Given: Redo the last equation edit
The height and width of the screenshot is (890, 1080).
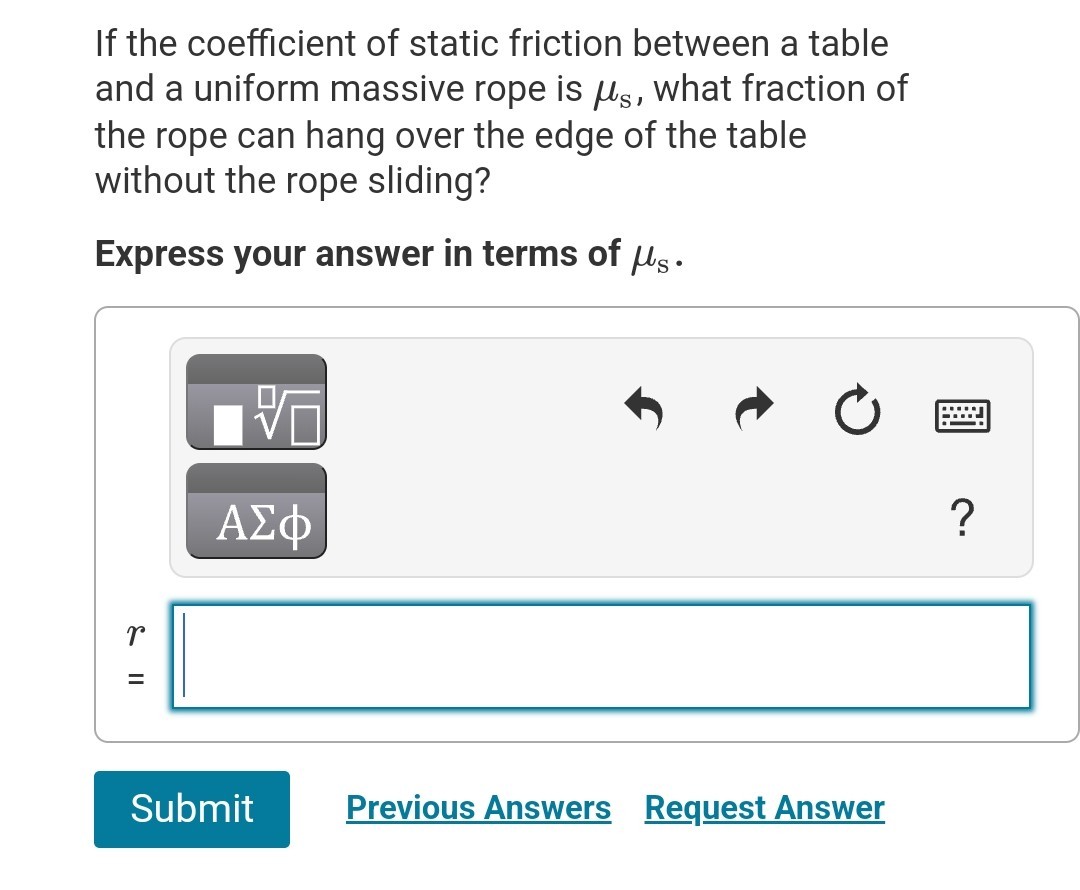Looking at the screenshot, I should pos(752,410).
